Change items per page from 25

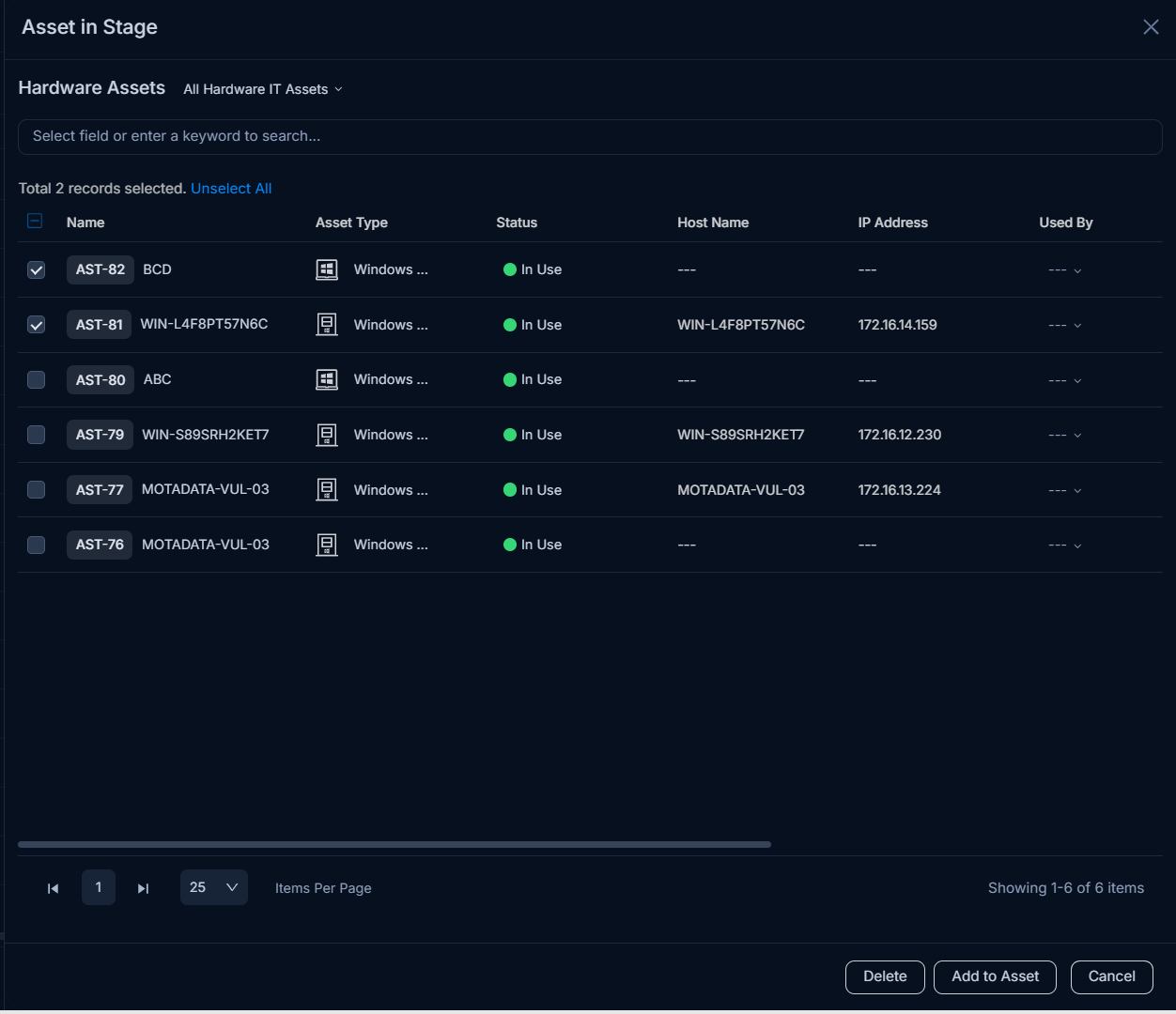pyautogui.click(x=214, y=887)
